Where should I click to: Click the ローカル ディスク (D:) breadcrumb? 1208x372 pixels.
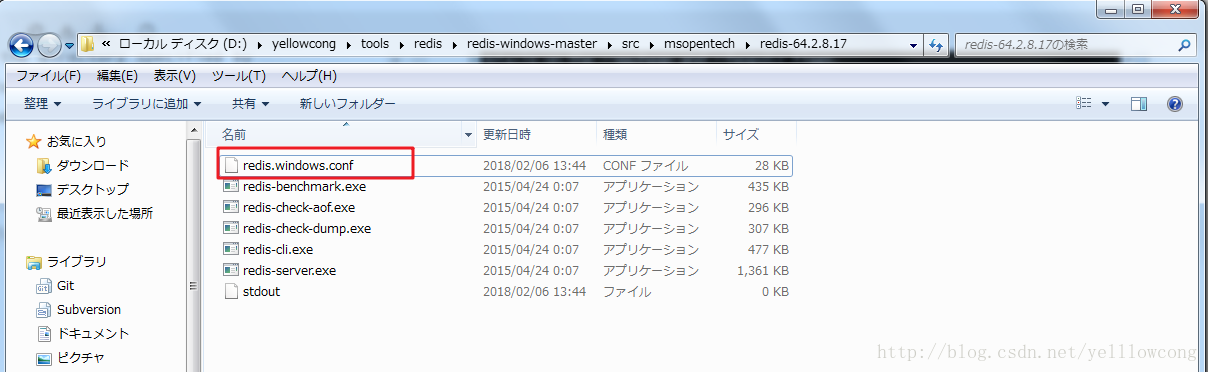point(182,45)
